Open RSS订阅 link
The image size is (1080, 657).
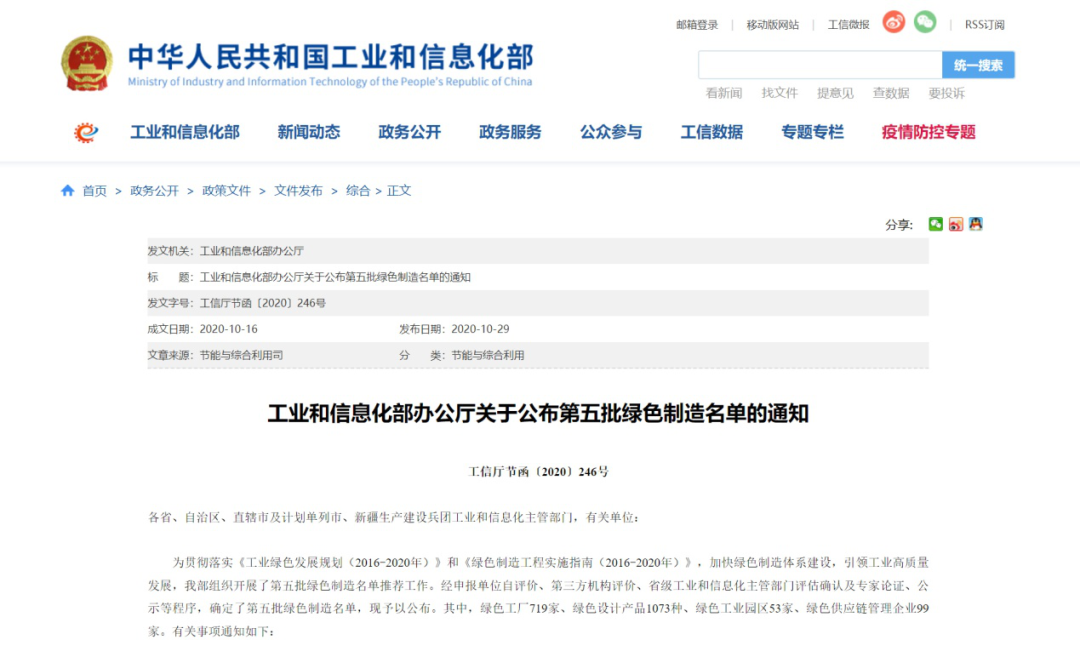coord(984,25)
